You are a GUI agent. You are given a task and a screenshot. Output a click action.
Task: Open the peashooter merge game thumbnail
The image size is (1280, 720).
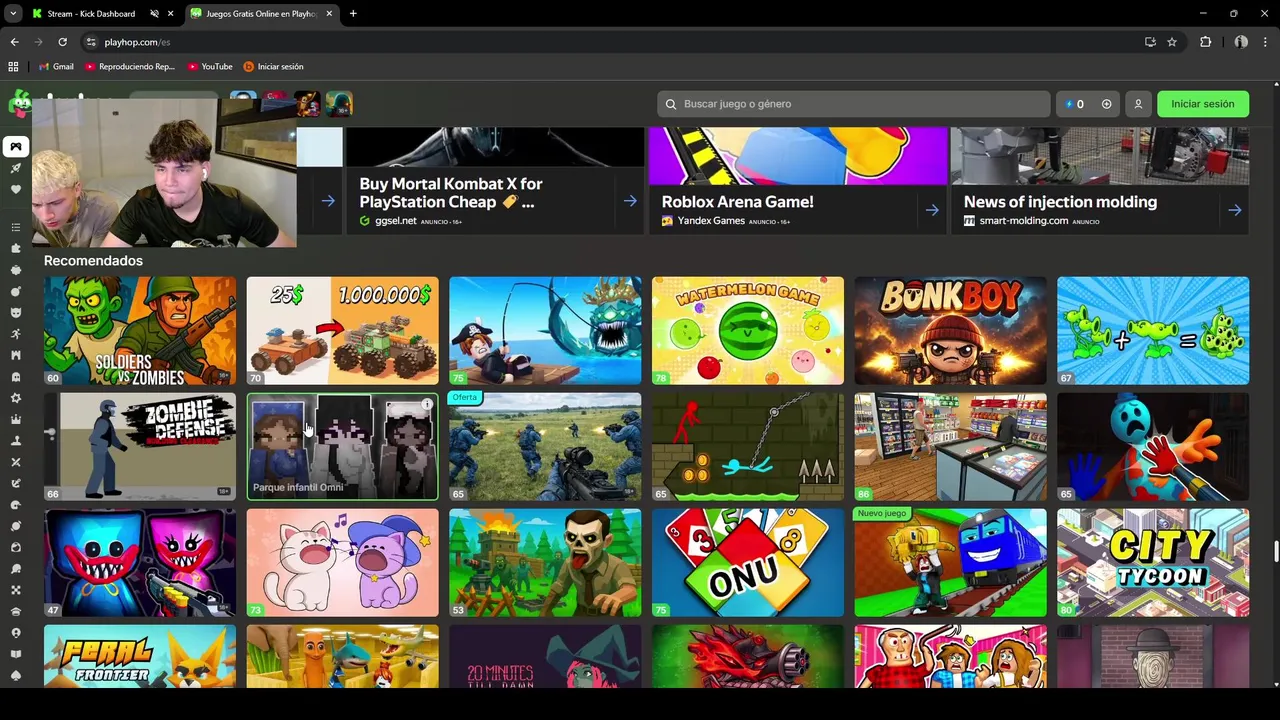[1153, 331]
